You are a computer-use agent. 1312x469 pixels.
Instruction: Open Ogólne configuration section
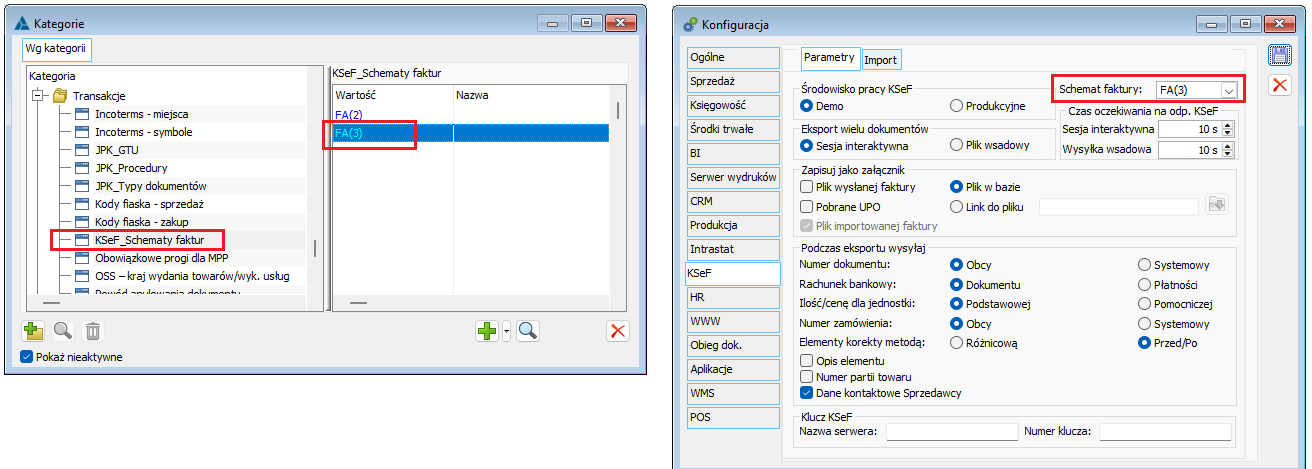click(731, 57)
